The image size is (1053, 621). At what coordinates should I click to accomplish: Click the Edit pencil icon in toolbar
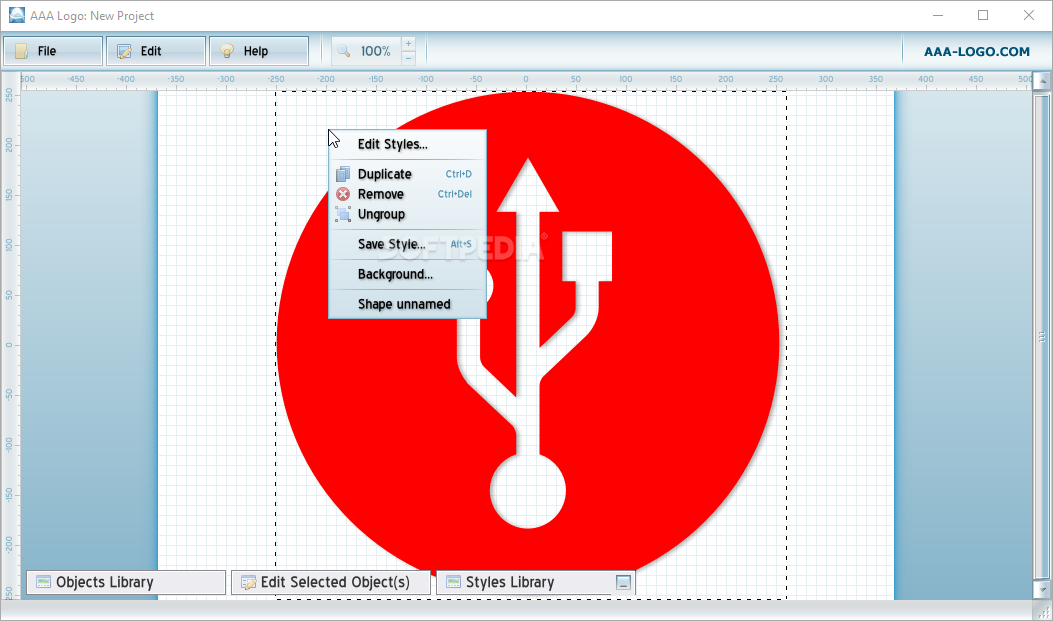[x=124, y=51]
